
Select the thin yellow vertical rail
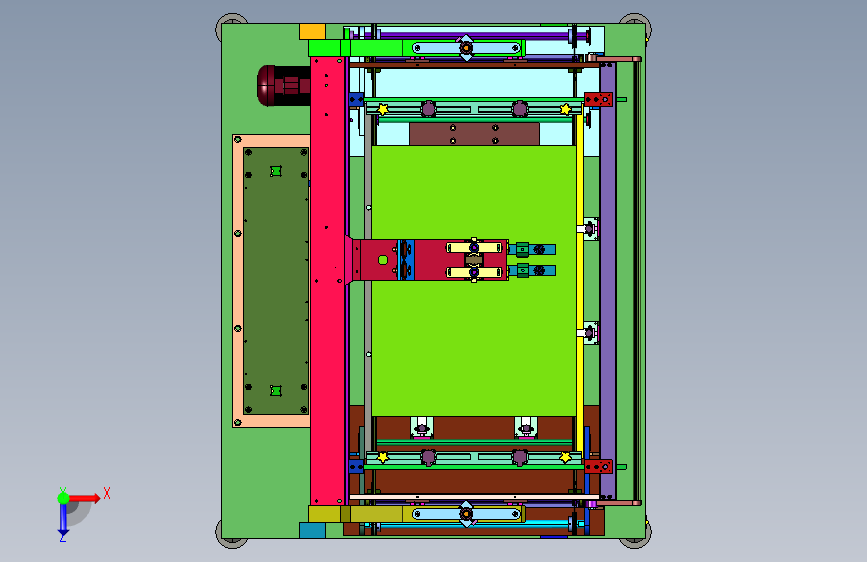pos(579,282)
